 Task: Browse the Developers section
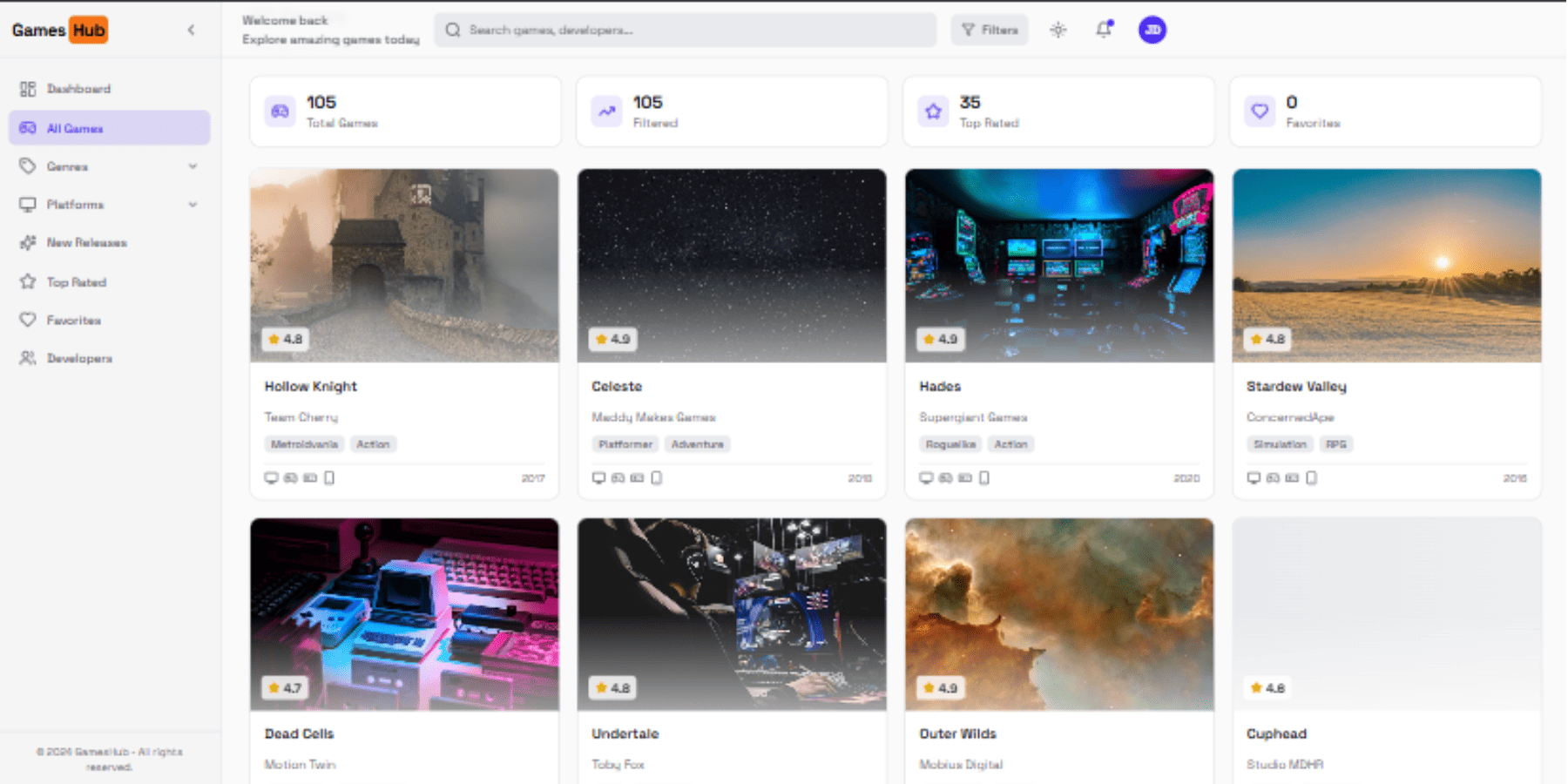(x=78, y=358)
